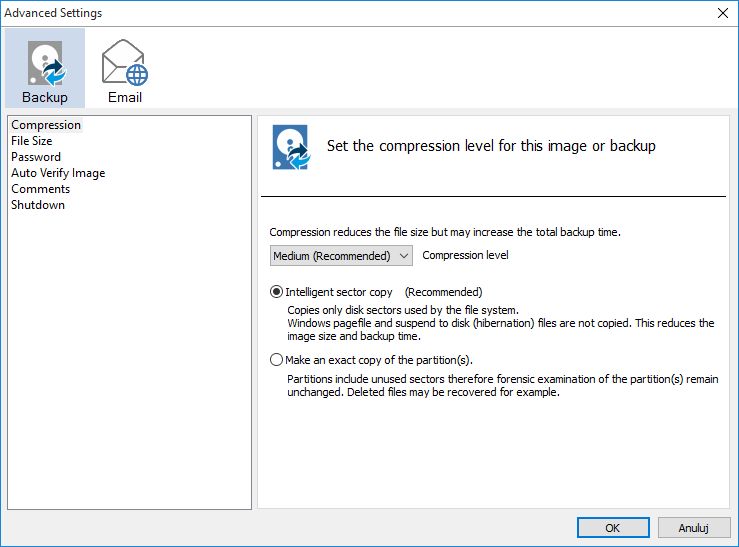Close the Advanced Settings dialog

(722, 13)
